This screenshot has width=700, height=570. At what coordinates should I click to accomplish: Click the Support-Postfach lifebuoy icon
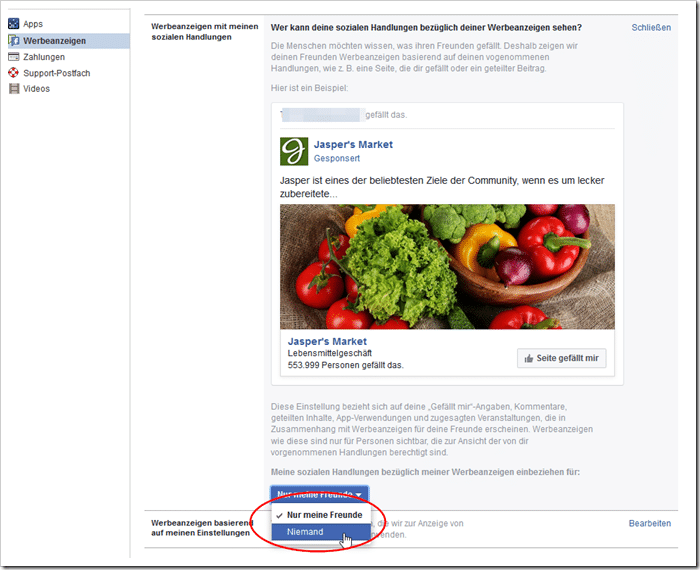click(x=14, y=72)
